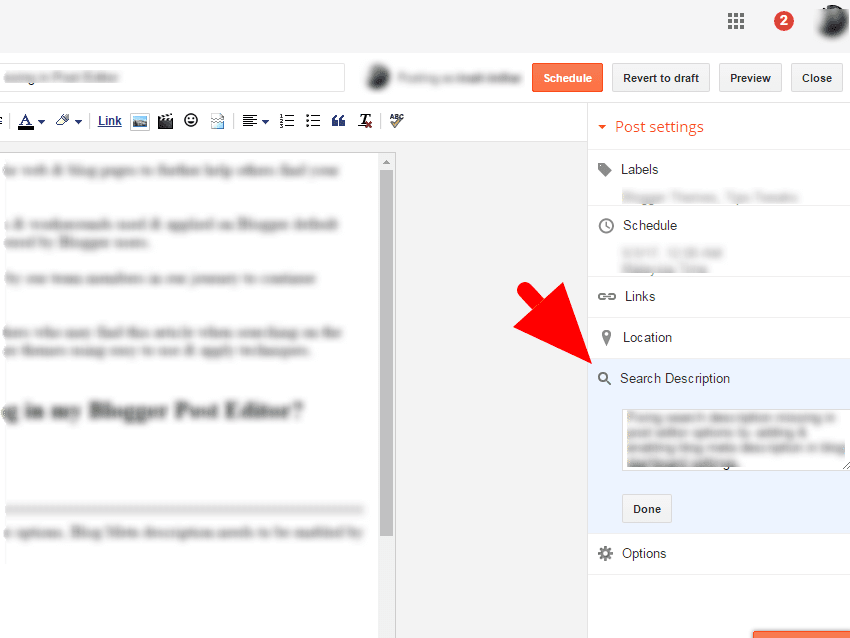Click the post title input field
The height and width of the screenshot is (638, 850).
[171, 78]
